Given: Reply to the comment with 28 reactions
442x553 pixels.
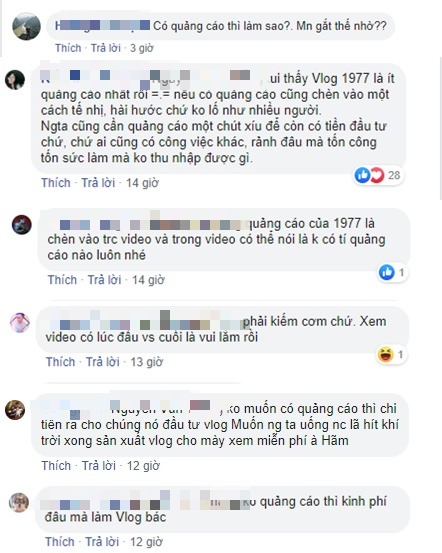Looking at the screenshot, I should 98,183.
